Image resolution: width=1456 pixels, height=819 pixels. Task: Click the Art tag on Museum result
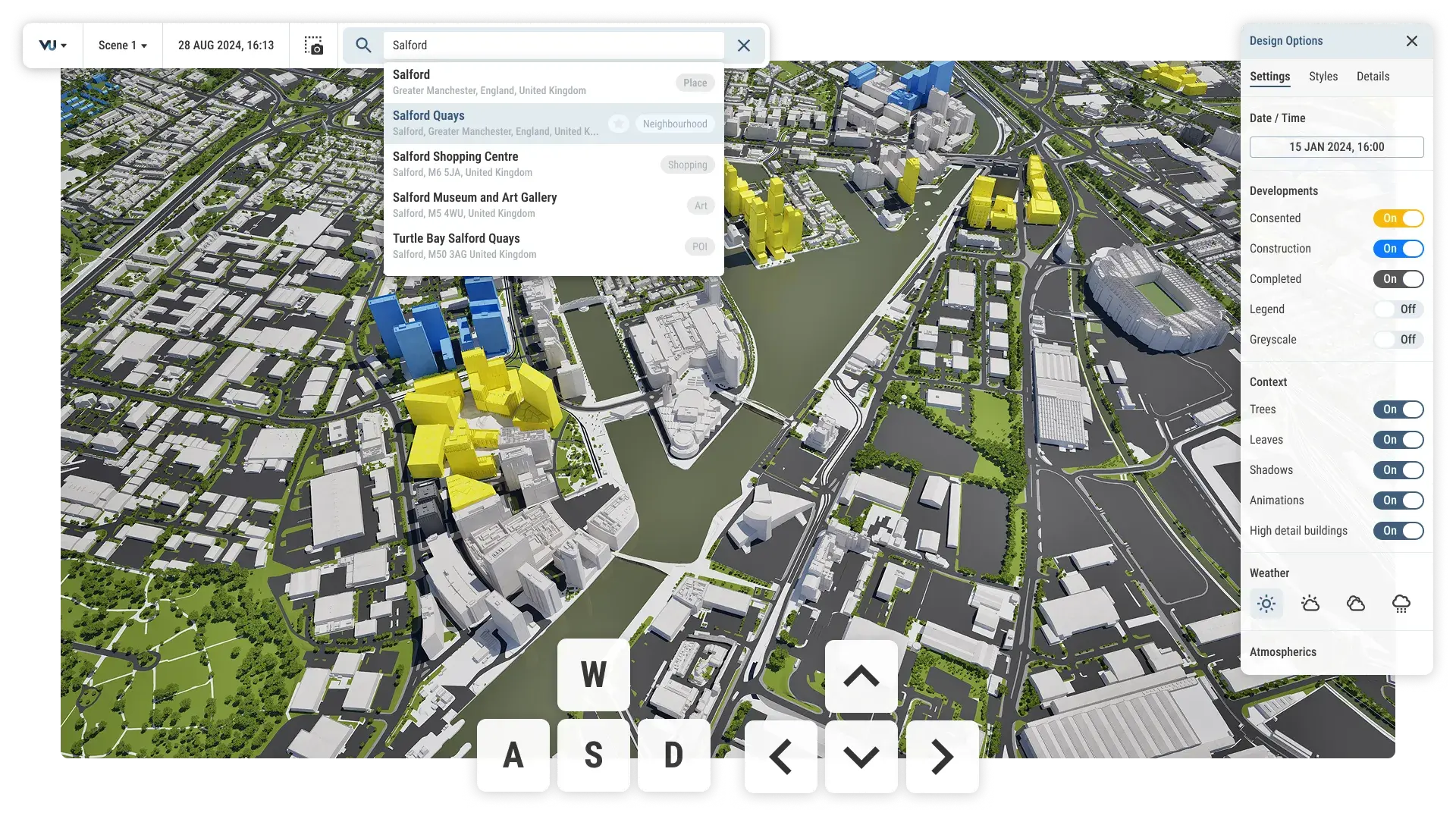click(701, 206)
